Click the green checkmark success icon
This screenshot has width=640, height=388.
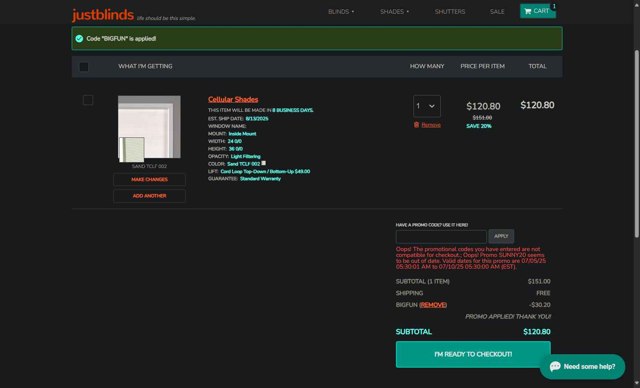coord(79,39)
